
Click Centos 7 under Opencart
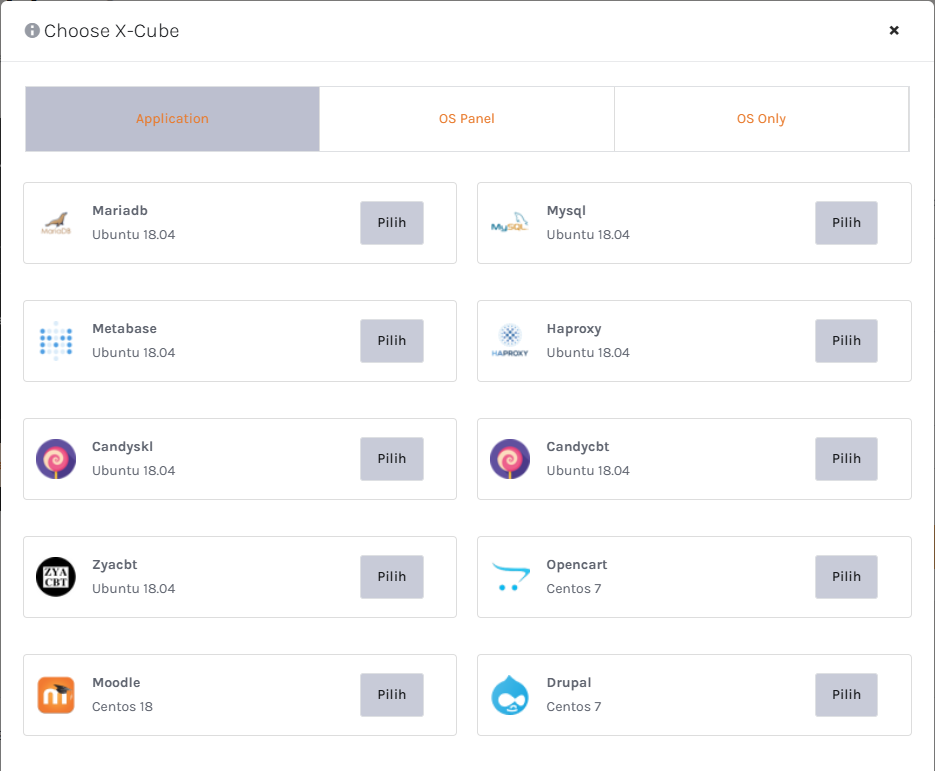pos(574,589)
